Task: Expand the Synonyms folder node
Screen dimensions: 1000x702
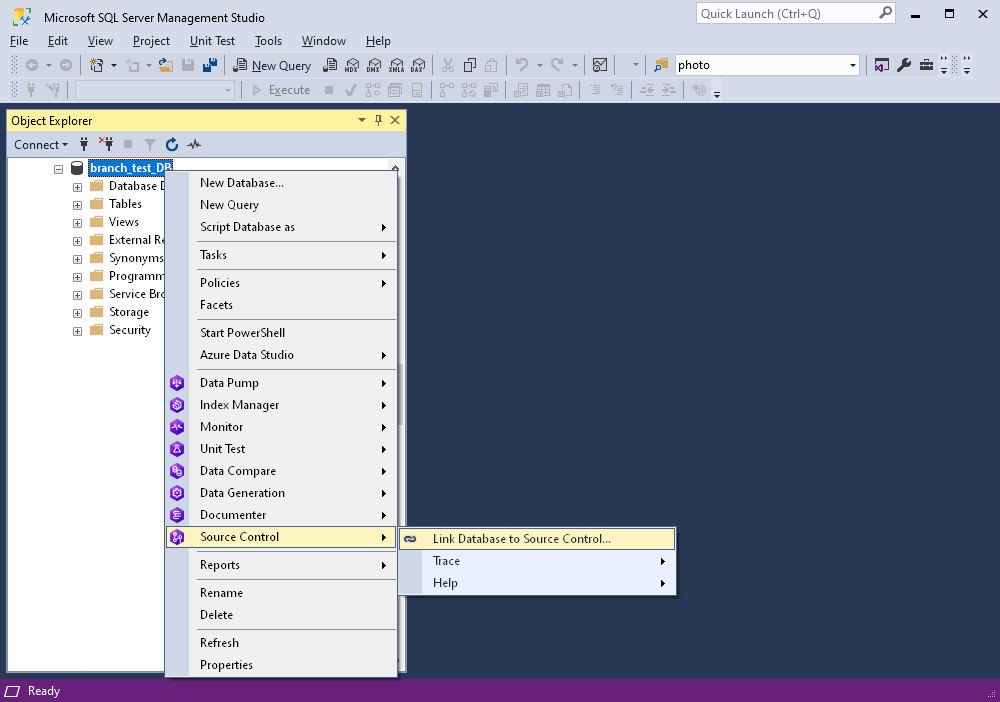Action: click(77, 260)
